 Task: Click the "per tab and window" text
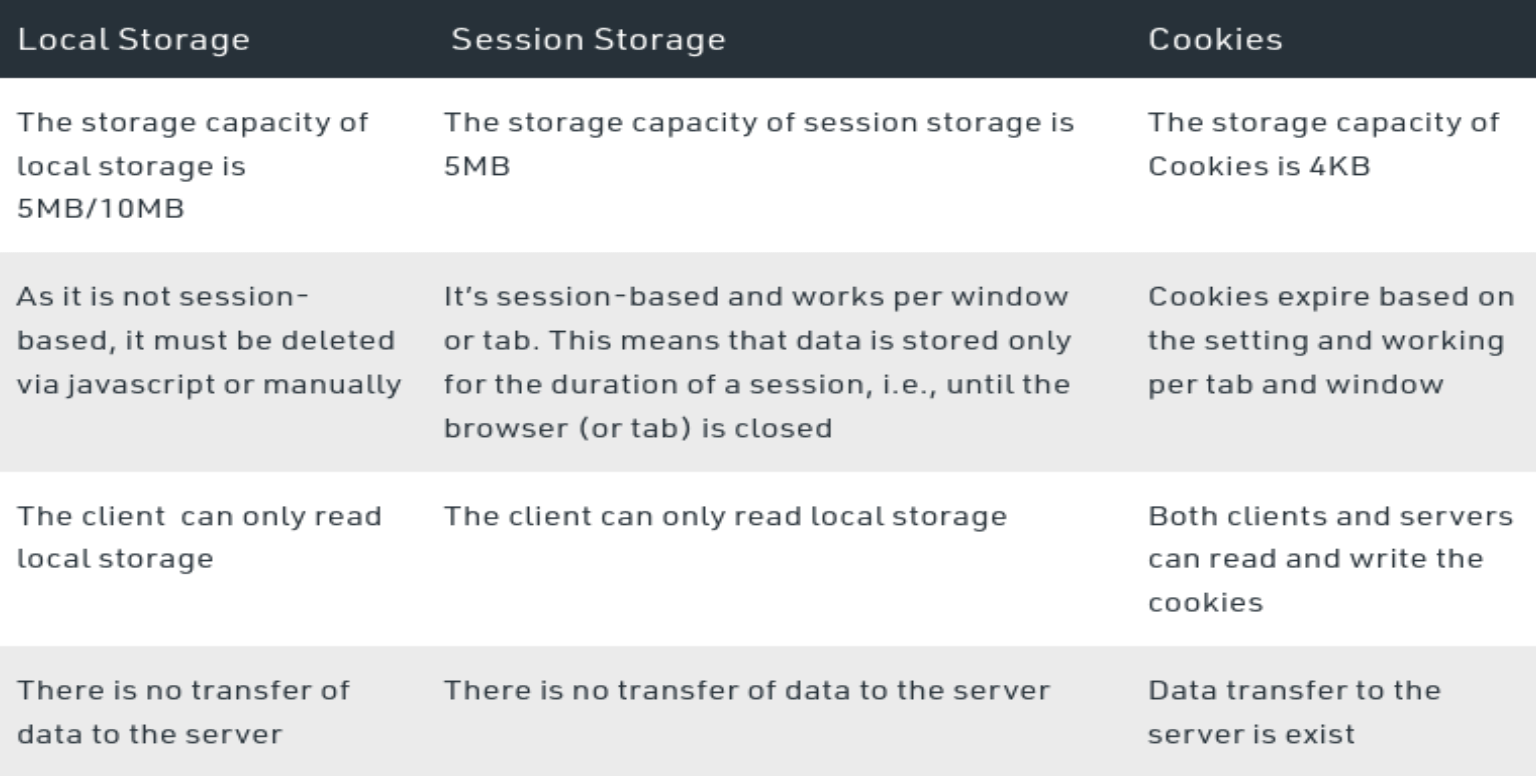[1295, 385]
